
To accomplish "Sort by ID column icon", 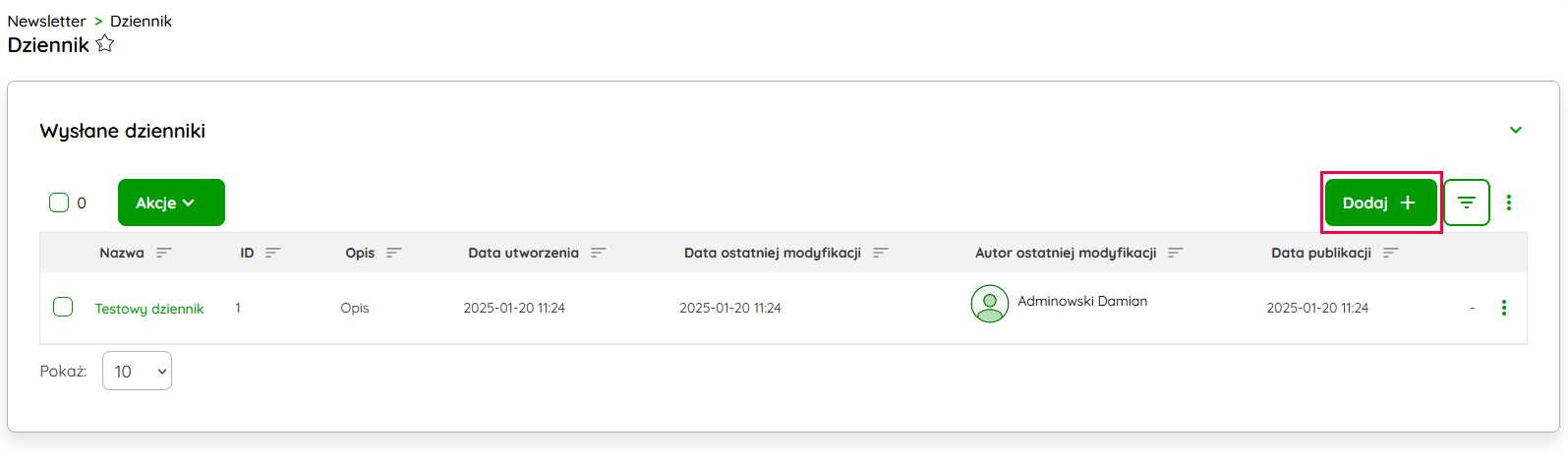I will [x=273, y=253].
